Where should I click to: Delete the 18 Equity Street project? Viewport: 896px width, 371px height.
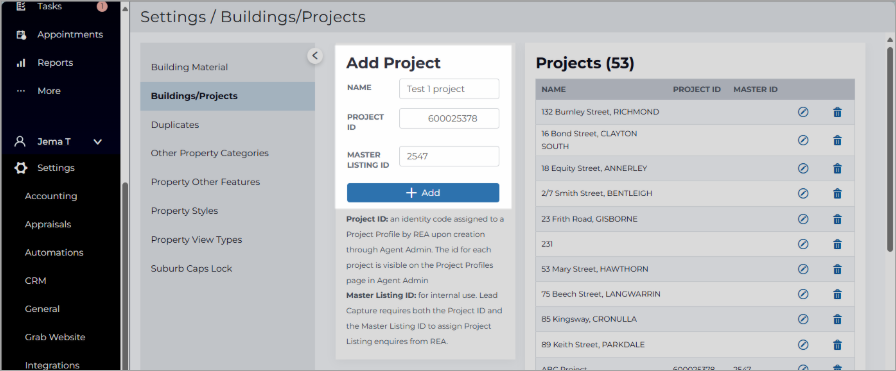[837, 168]
